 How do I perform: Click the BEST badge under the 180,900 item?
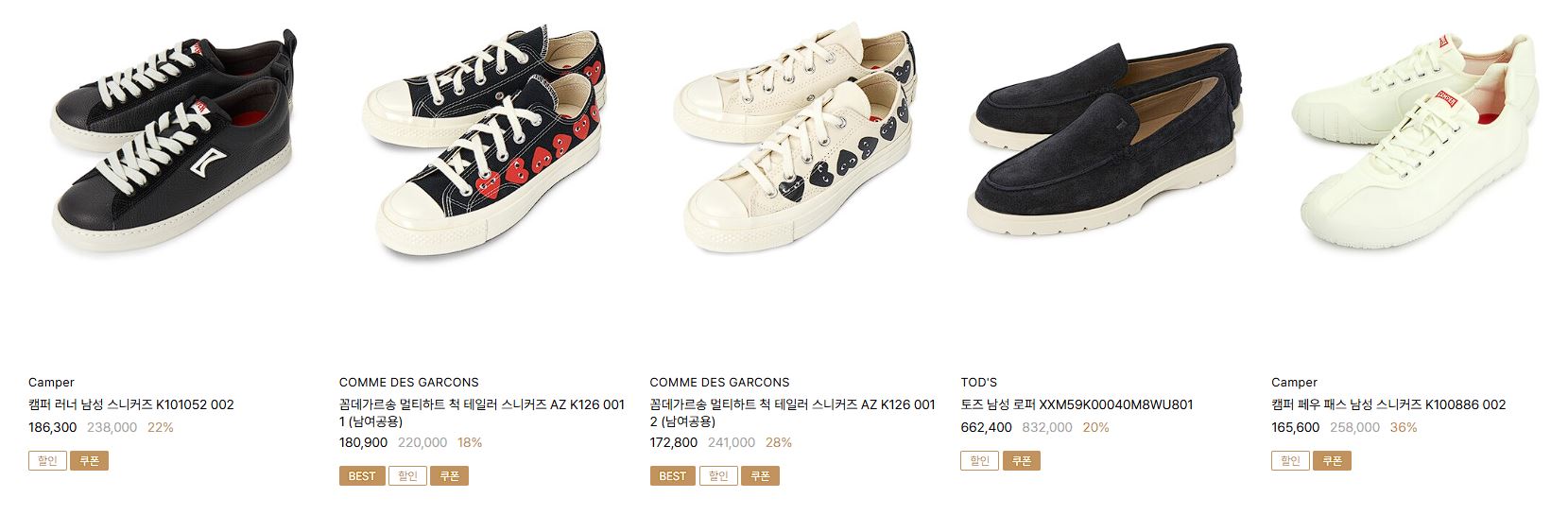point(362,476)
